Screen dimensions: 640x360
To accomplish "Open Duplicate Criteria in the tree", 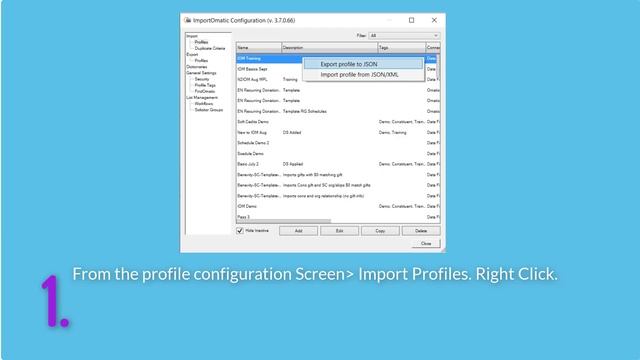I will point(210,48).
